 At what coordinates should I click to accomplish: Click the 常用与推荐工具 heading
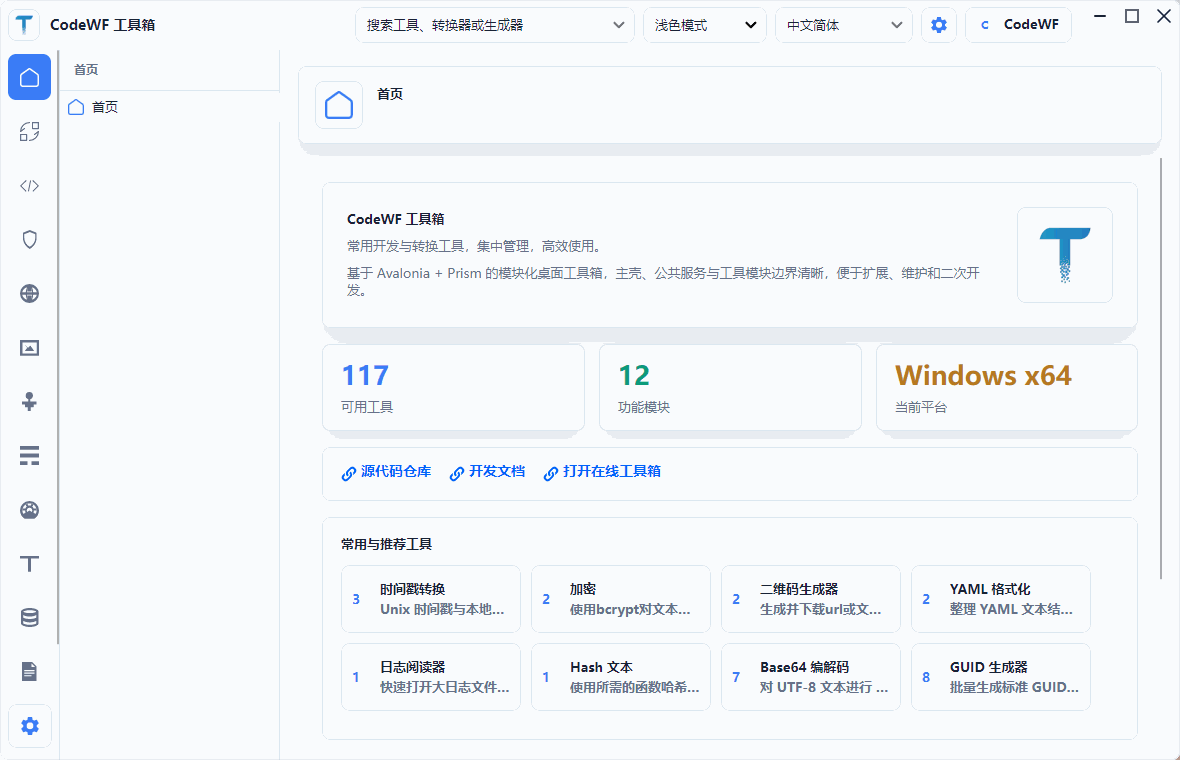point(386,544)
